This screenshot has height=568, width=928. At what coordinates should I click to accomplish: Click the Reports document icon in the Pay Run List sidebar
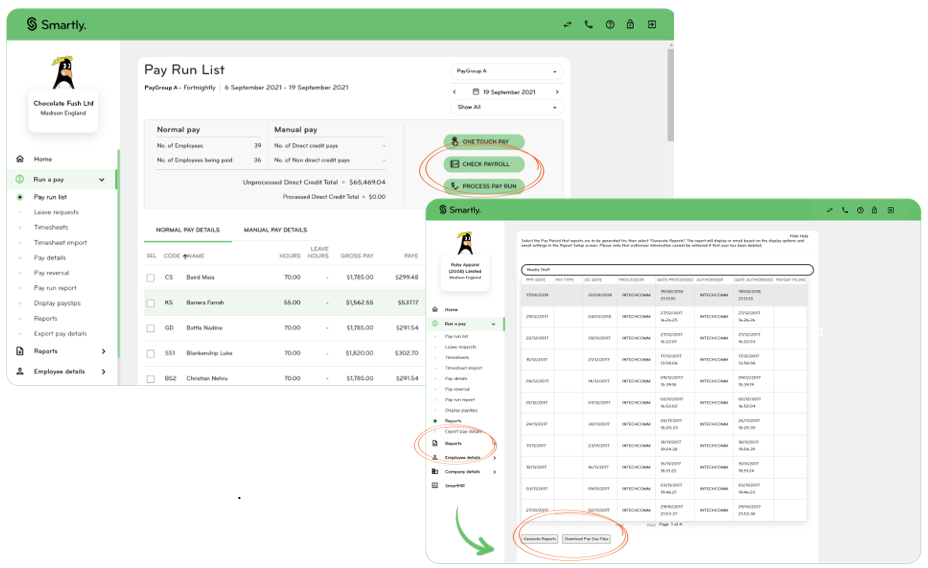click(20, 351)
